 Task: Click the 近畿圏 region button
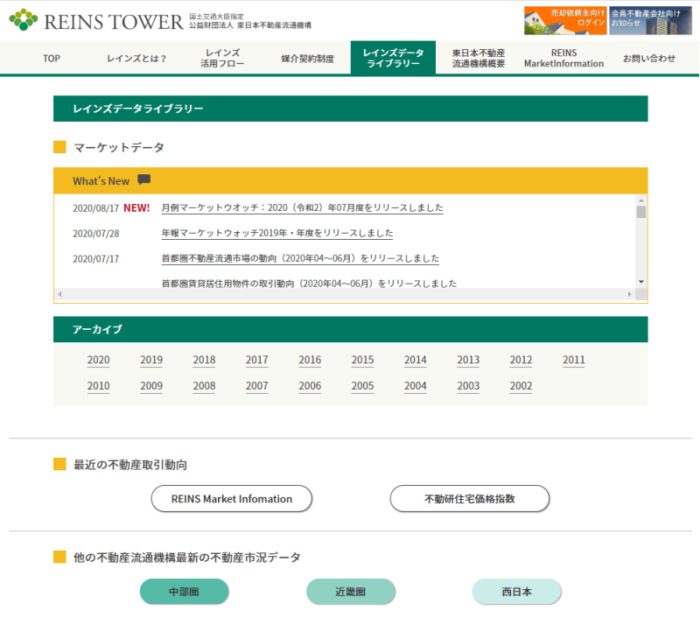click(x=350, y=592)
